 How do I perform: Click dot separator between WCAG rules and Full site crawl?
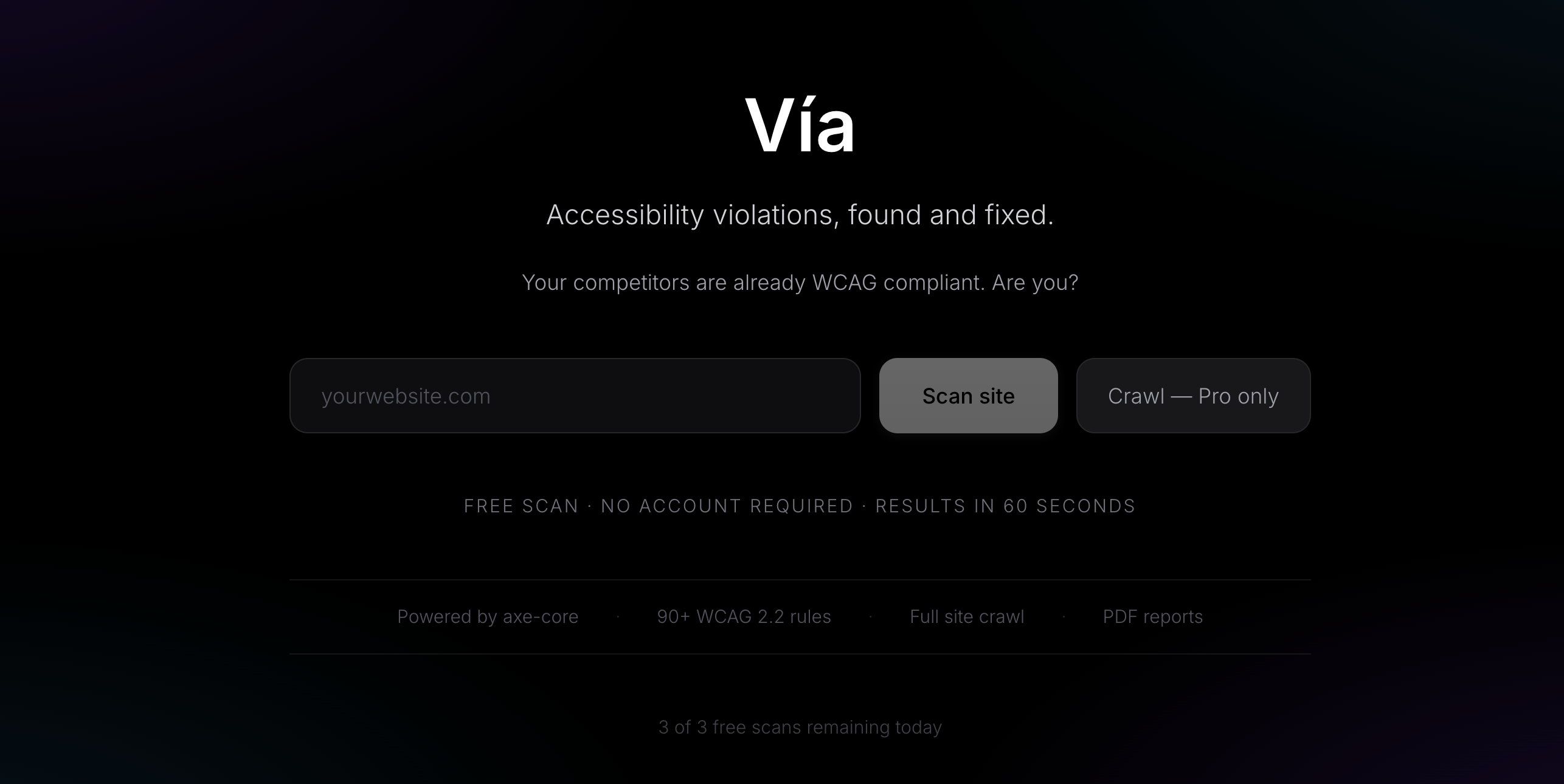(x=871, y=617)
